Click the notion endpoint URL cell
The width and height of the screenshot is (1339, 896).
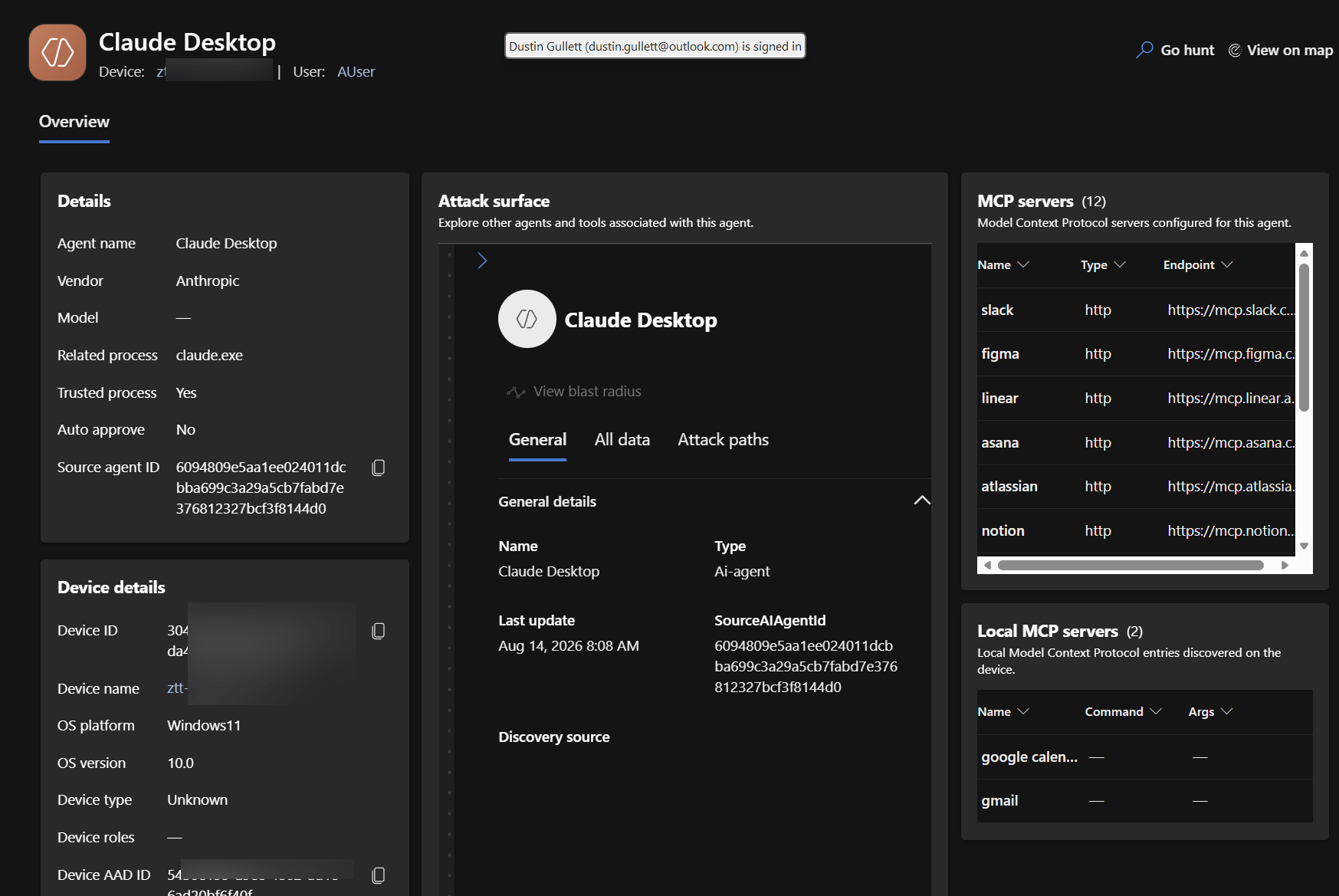[1231, 531]
